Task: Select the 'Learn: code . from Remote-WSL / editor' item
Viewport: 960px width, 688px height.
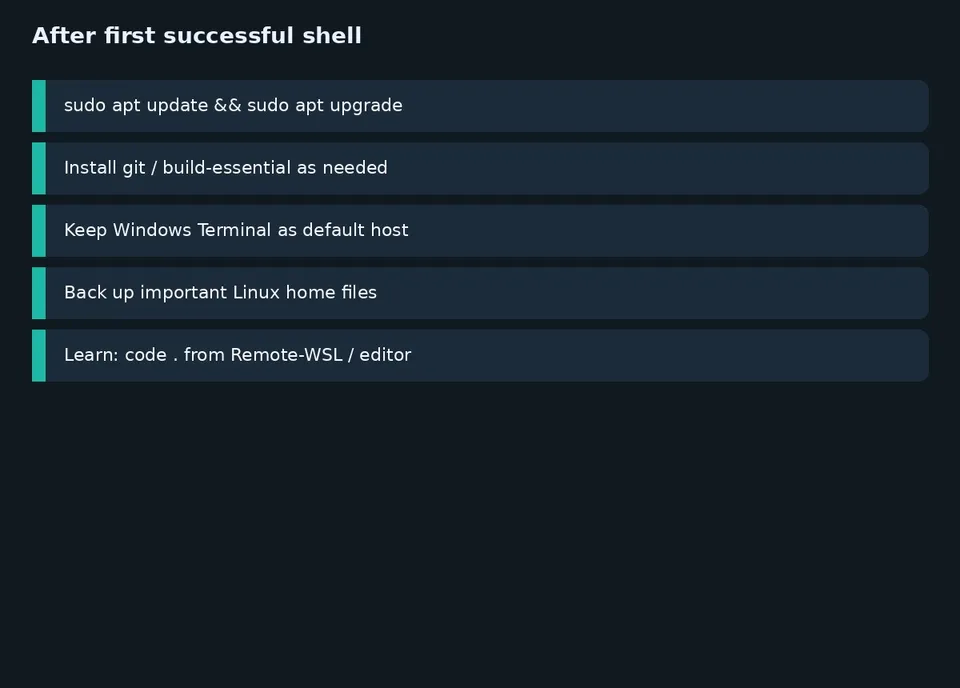Action: (480, 356)
